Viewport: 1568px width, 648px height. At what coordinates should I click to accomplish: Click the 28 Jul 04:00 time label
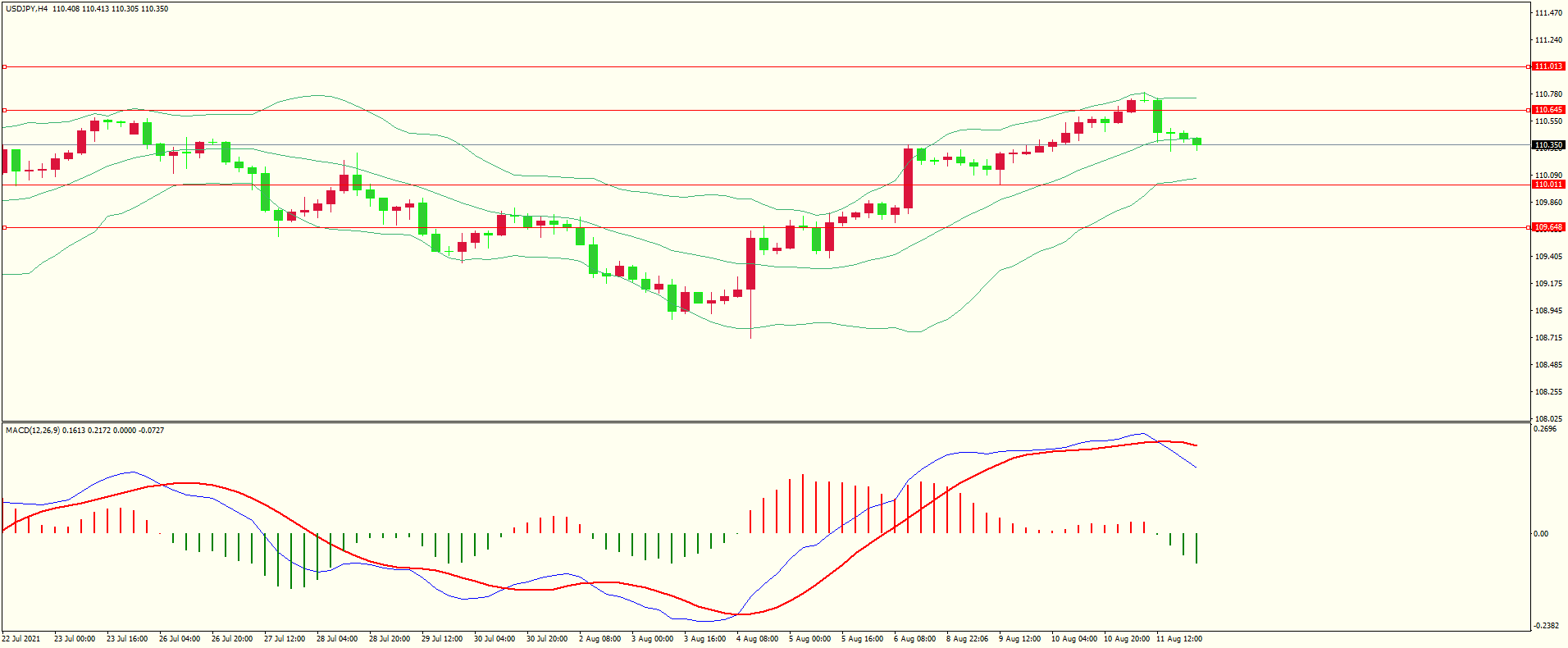337,639
